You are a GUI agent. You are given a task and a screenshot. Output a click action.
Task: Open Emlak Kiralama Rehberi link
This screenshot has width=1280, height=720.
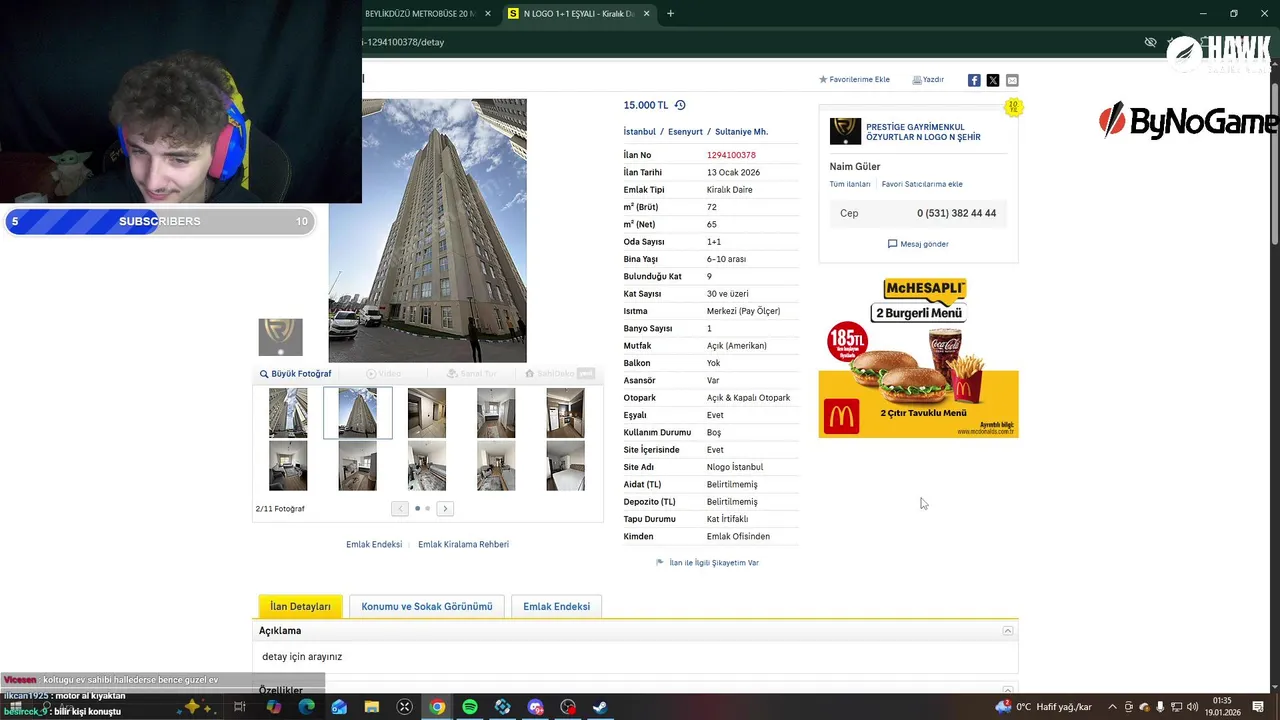pyautogui.click(x=463, y=544)
